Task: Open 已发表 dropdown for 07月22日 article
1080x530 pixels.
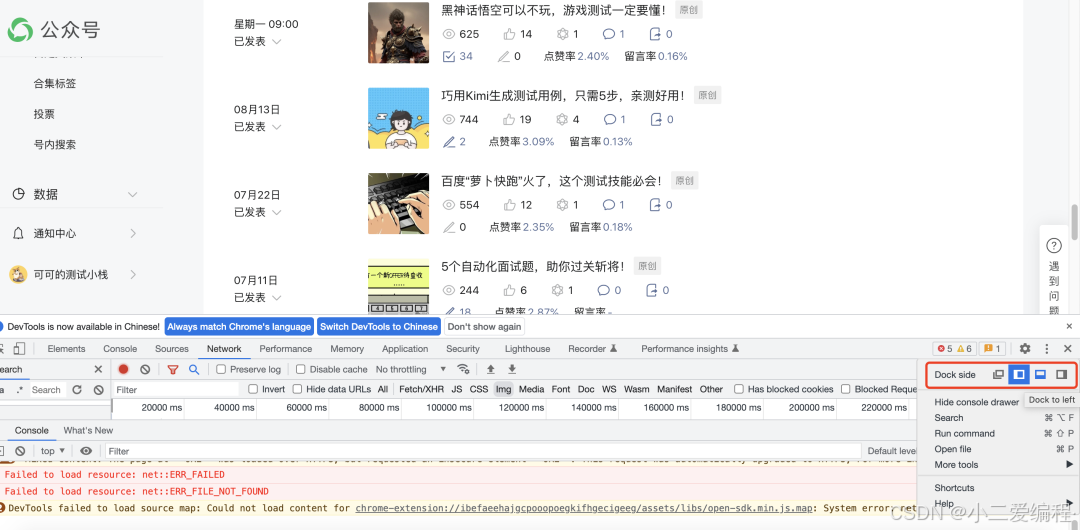Action: tap(258, 212)
